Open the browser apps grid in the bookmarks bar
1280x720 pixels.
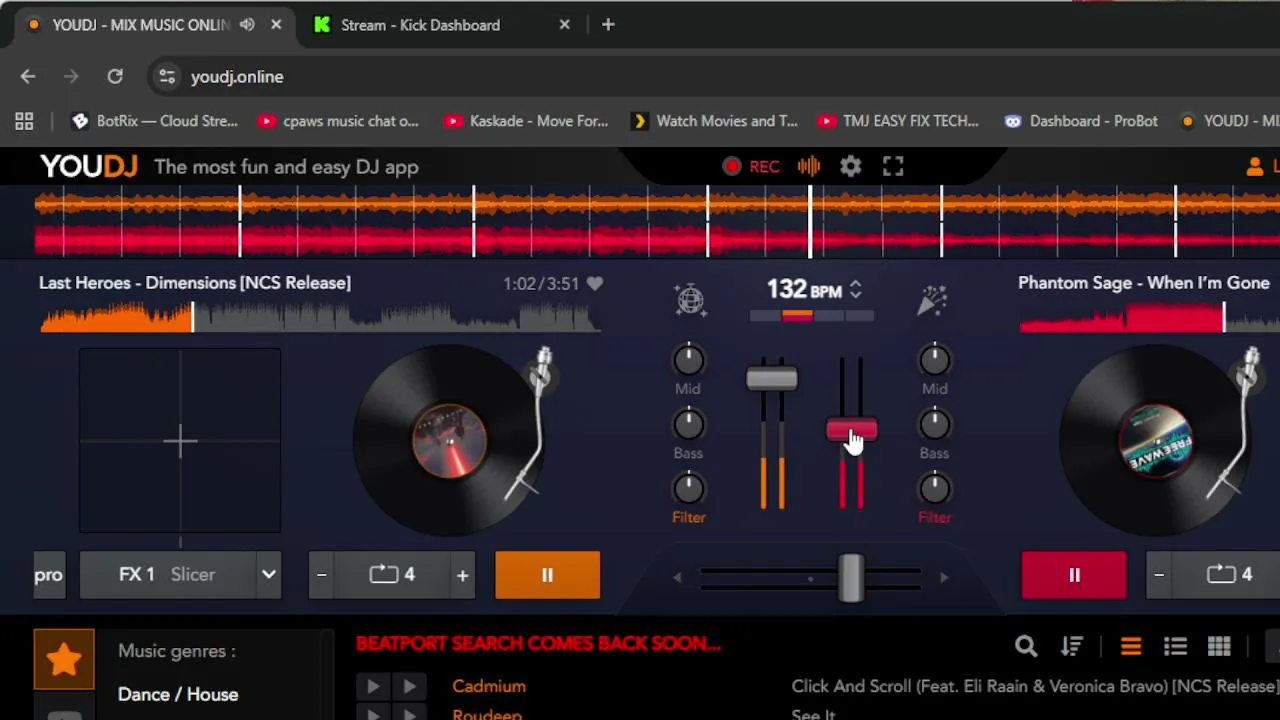pyautogui.click(x=24, y=121)
